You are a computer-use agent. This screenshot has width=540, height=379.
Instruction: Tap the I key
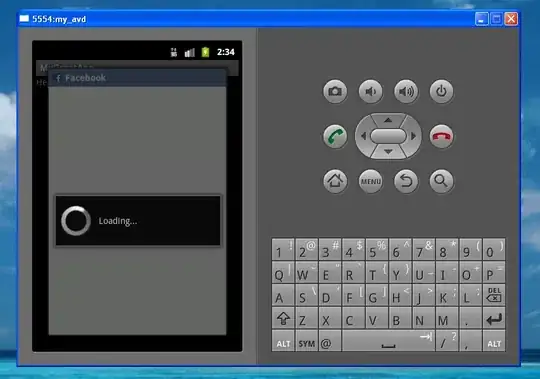447,272
